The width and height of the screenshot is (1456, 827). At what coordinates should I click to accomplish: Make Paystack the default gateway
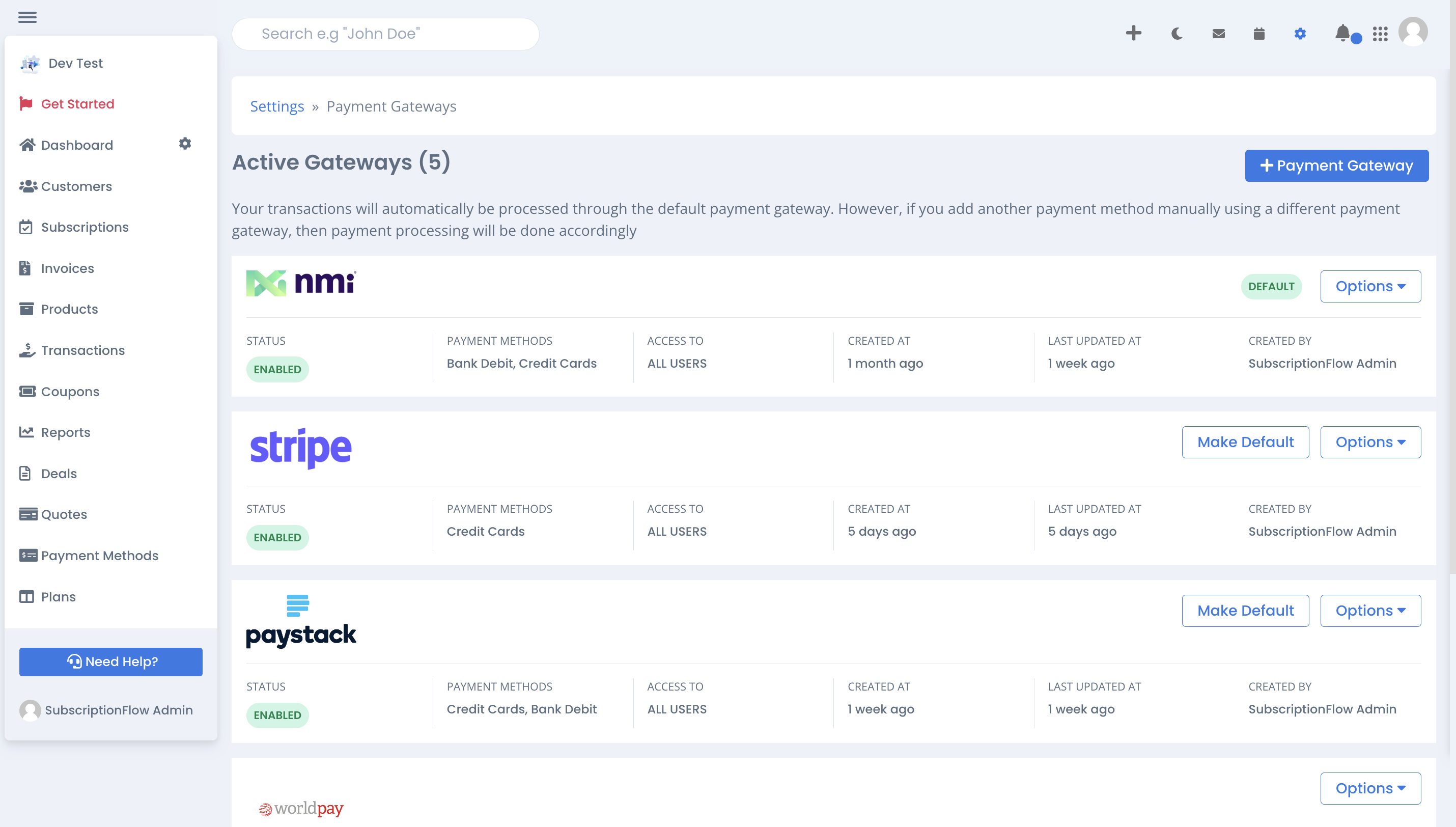click(x=1245, y=611)
